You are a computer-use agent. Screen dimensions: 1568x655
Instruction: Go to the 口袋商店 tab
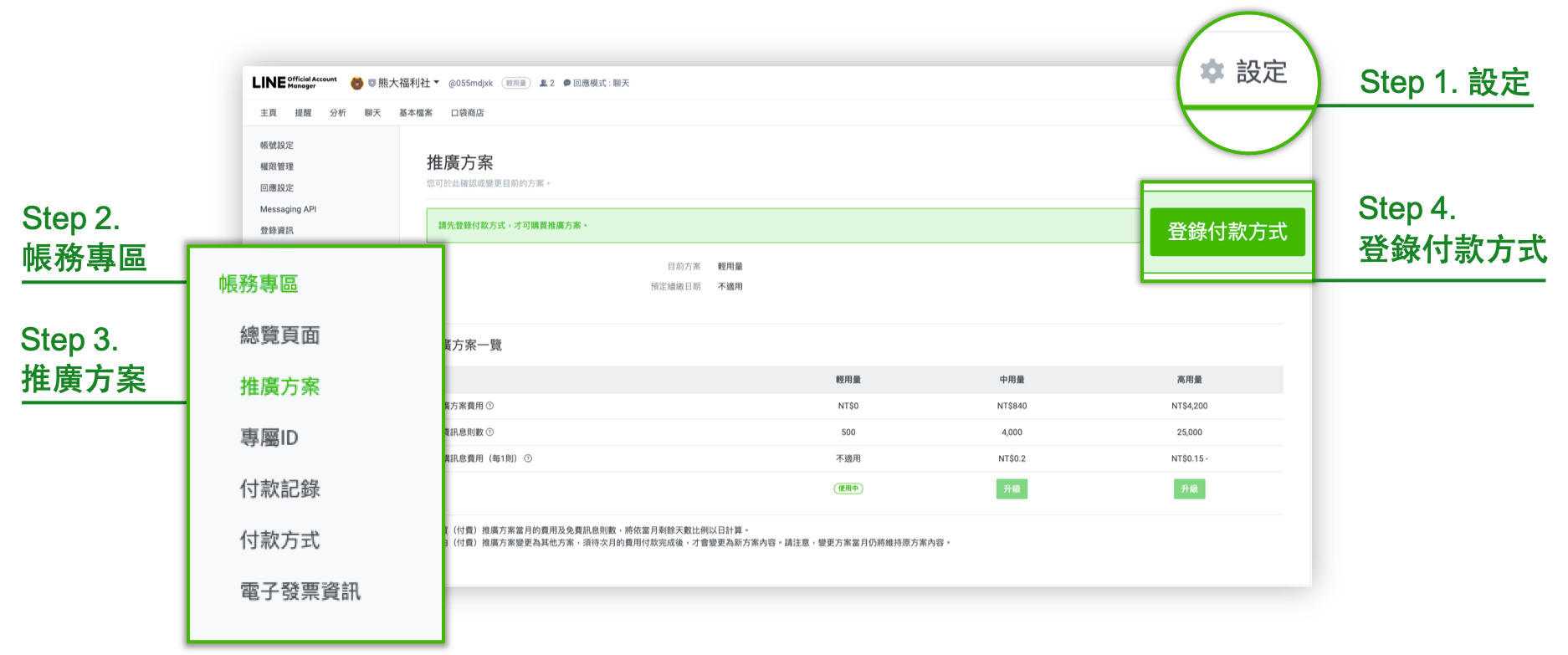468,113
